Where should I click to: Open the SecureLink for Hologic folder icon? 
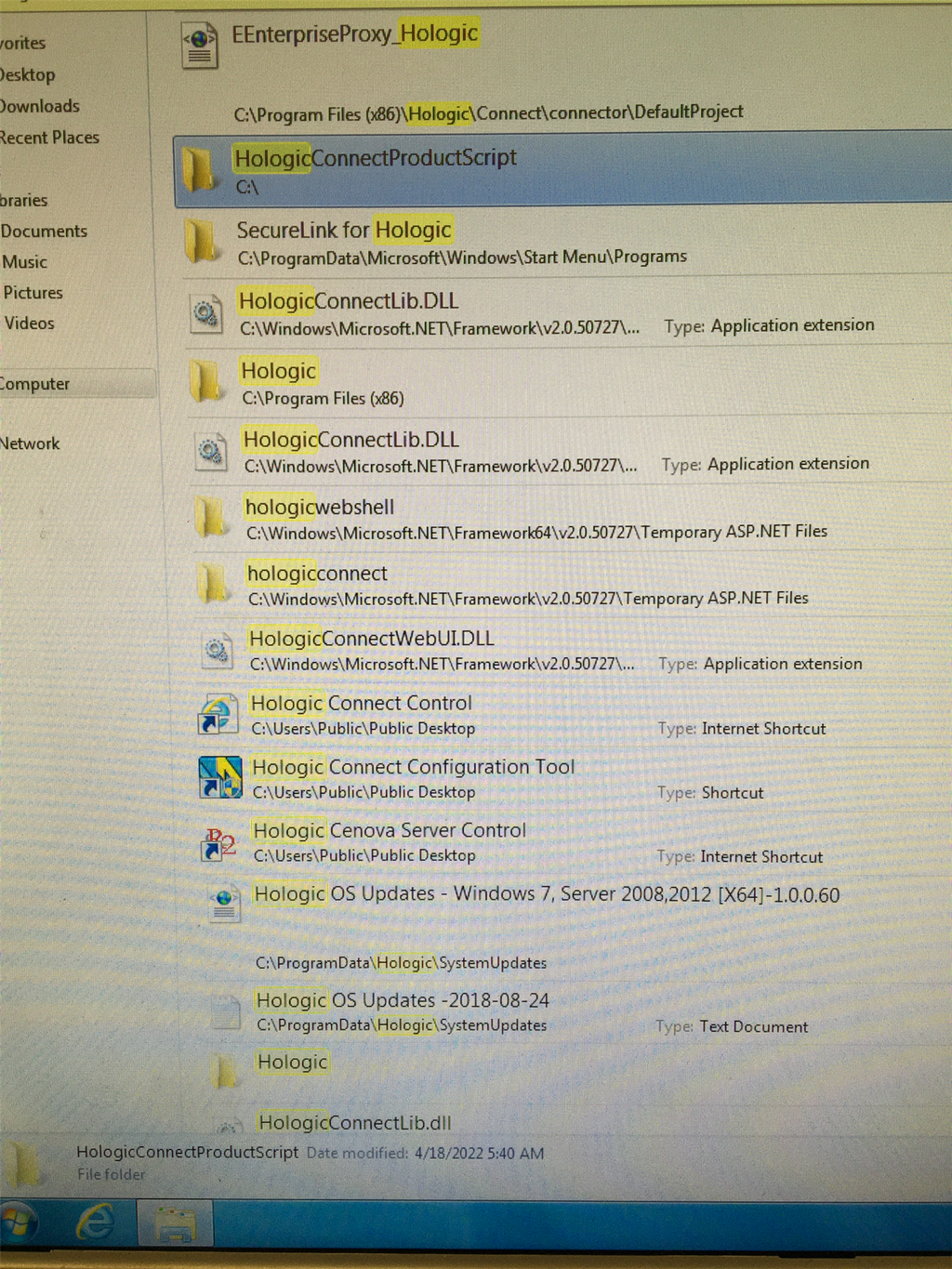tap(201, 241)
